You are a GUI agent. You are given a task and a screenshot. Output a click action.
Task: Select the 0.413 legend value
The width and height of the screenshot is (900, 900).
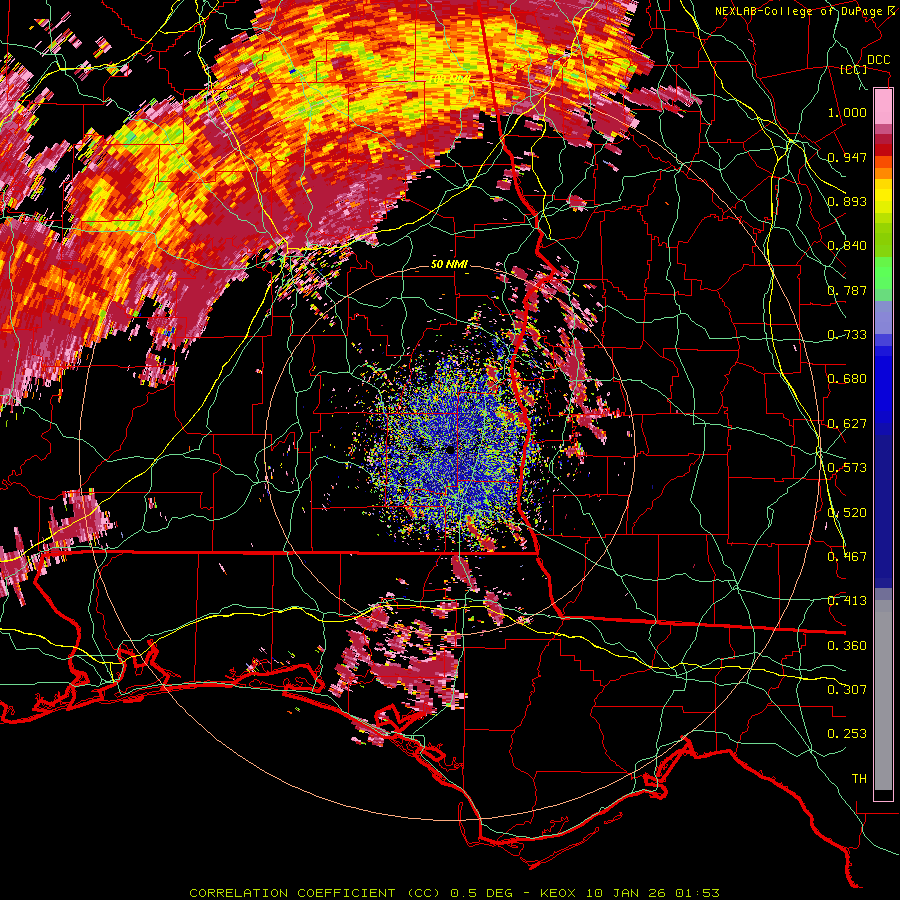pos(847,601)
